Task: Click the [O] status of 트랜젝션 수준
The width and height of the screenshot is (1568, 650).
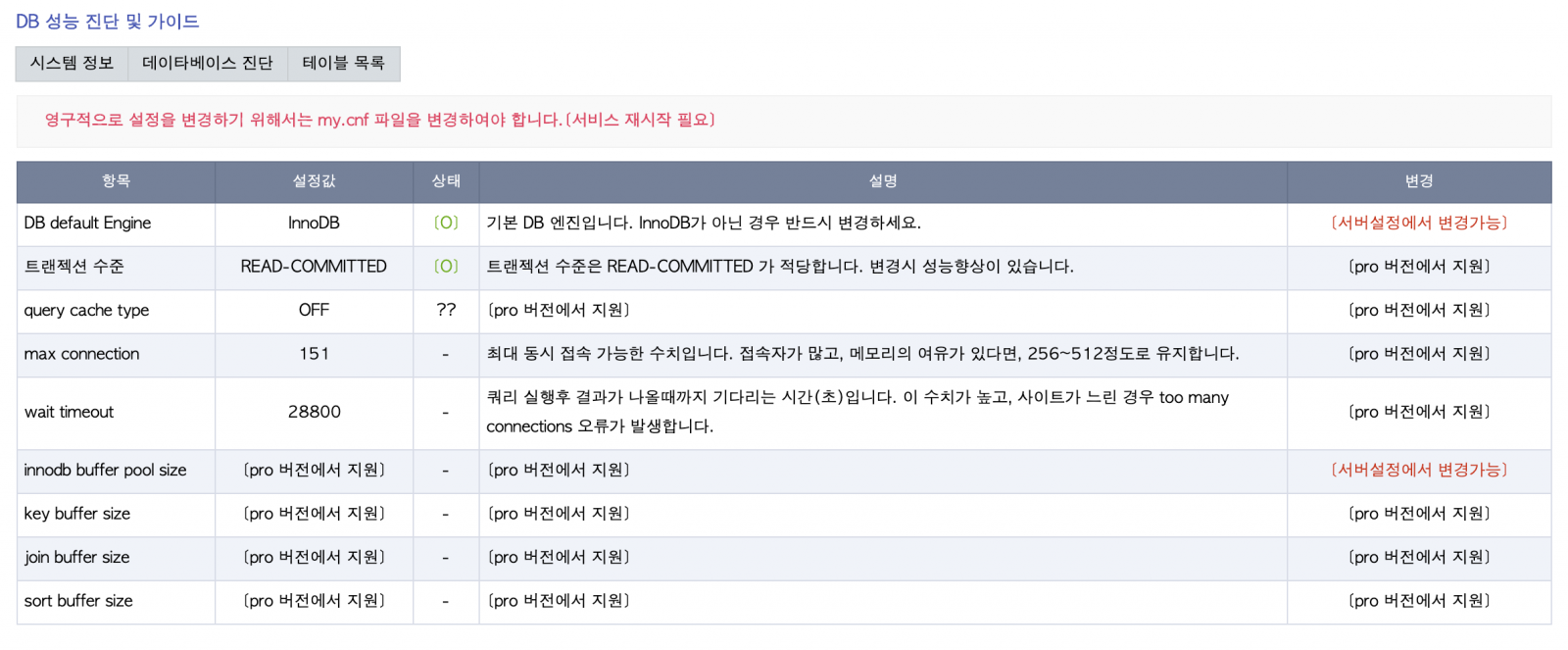Action: click(x=446, y=267)
